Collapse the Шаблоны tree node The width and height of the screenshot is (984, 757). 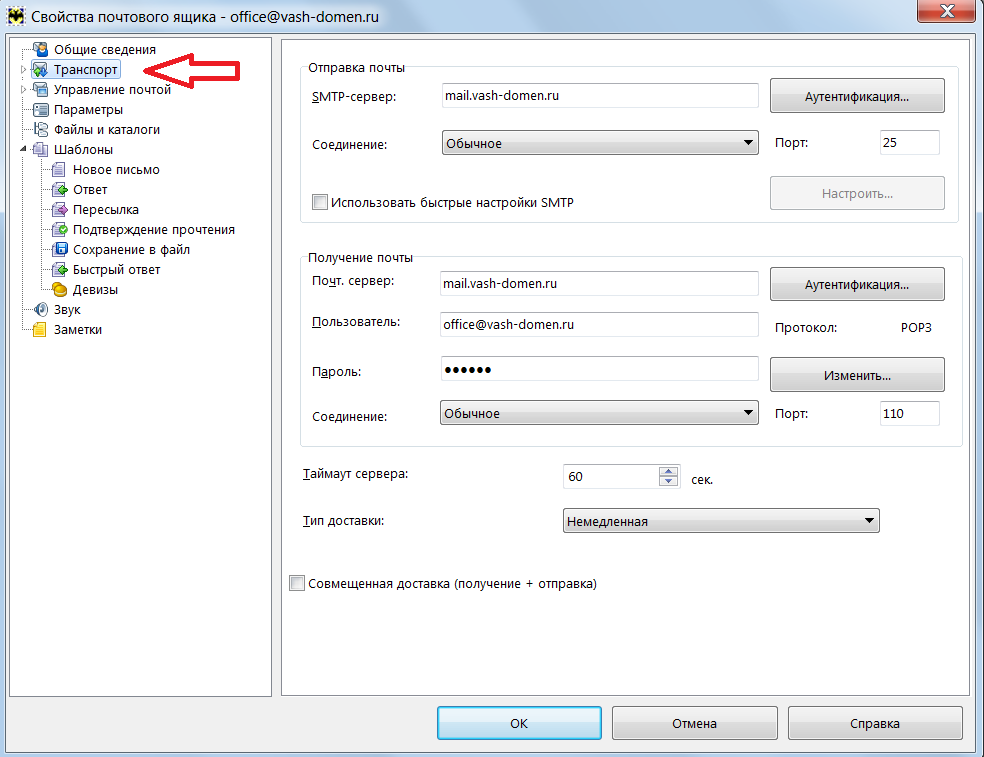[x=24, y=150]
